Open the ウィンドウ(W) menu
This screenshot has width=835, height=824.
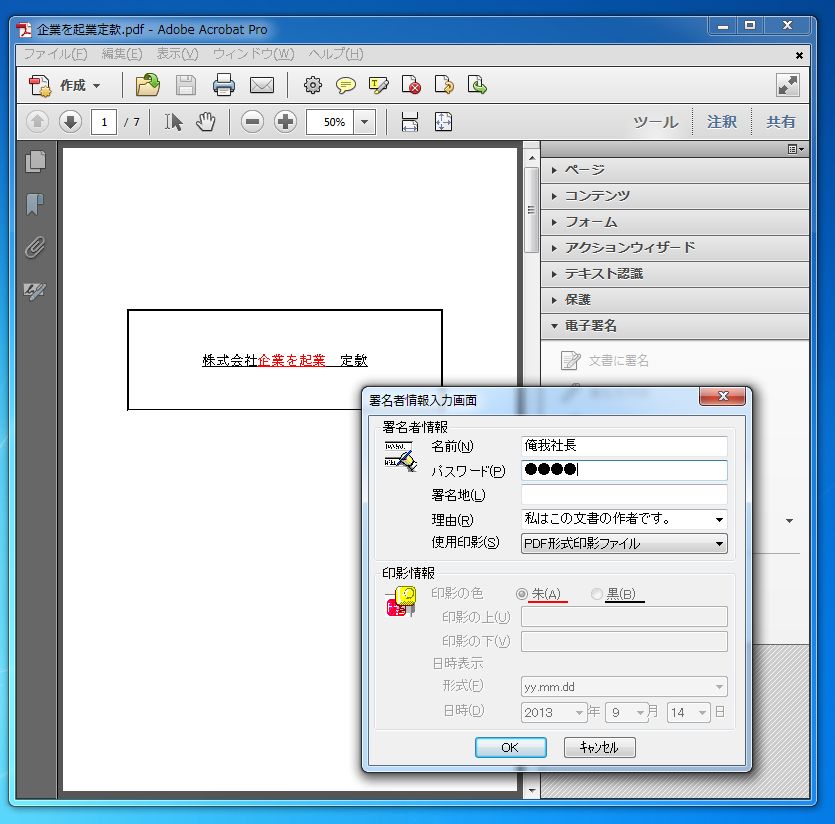pyautogui.click(x=253, y=54)
